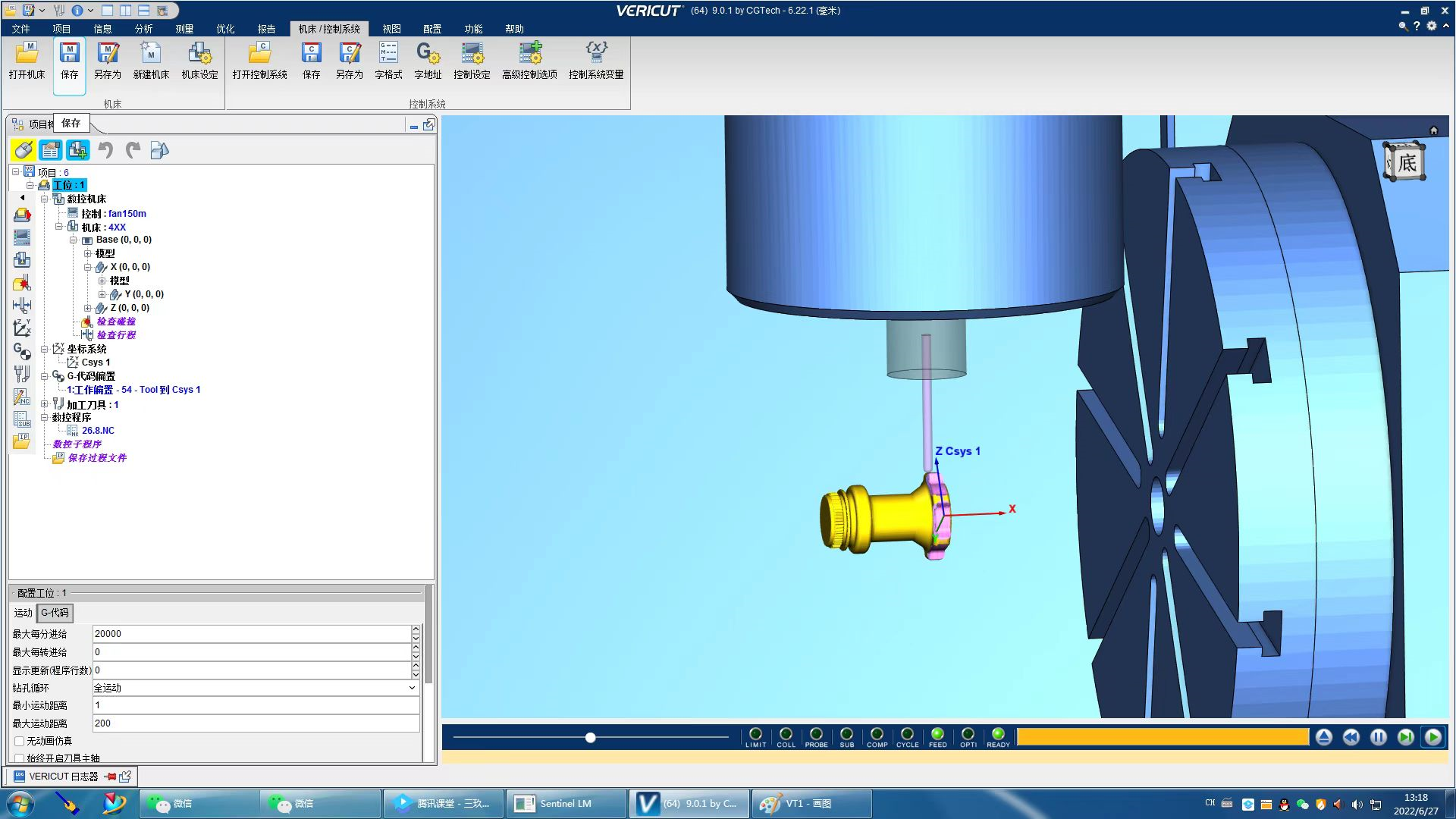Switch to the G-代码 tab
Viewport: 1456px width, 819px height.
pos(55,613)
